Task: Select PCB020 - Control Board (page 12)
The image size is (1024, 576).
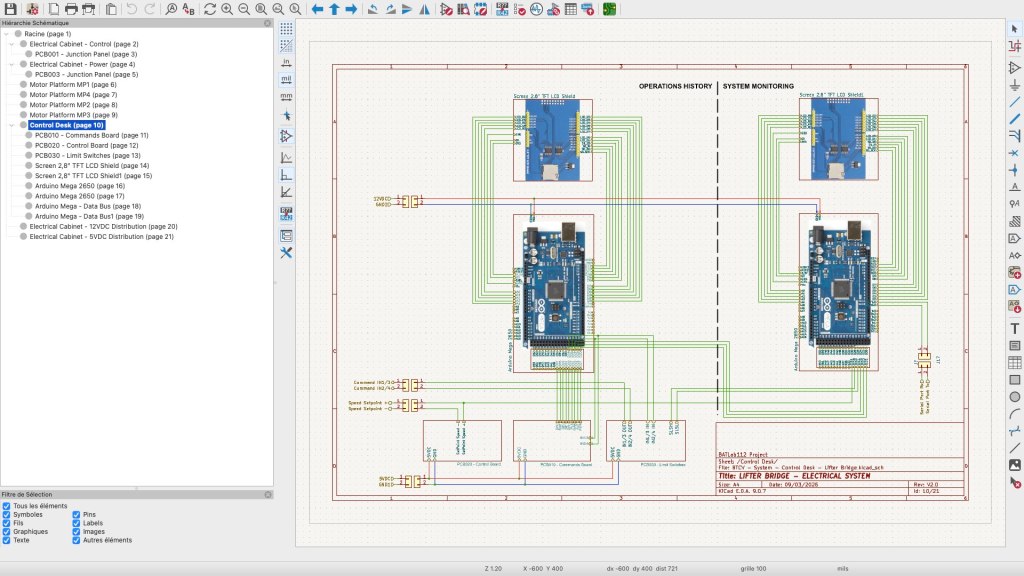Action: [x=86, y=145]
